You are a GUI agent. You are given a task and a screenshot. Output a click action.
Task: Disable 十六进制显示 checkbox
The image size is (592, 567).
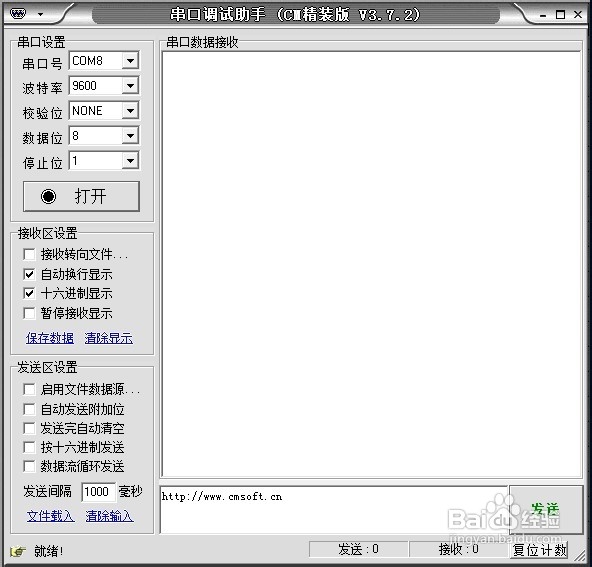click(29, 293)
